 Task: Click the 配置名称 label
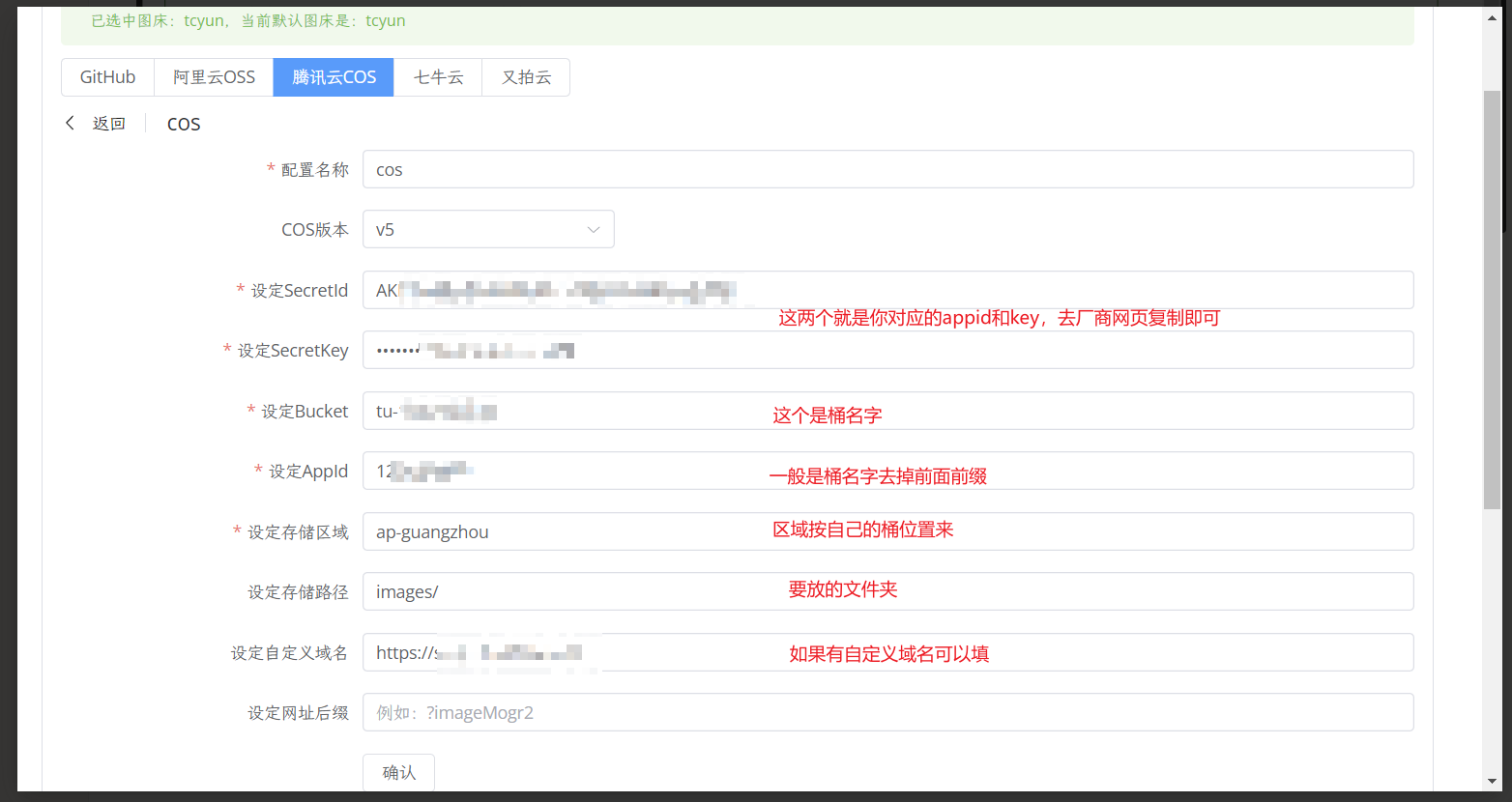point(314,170)
